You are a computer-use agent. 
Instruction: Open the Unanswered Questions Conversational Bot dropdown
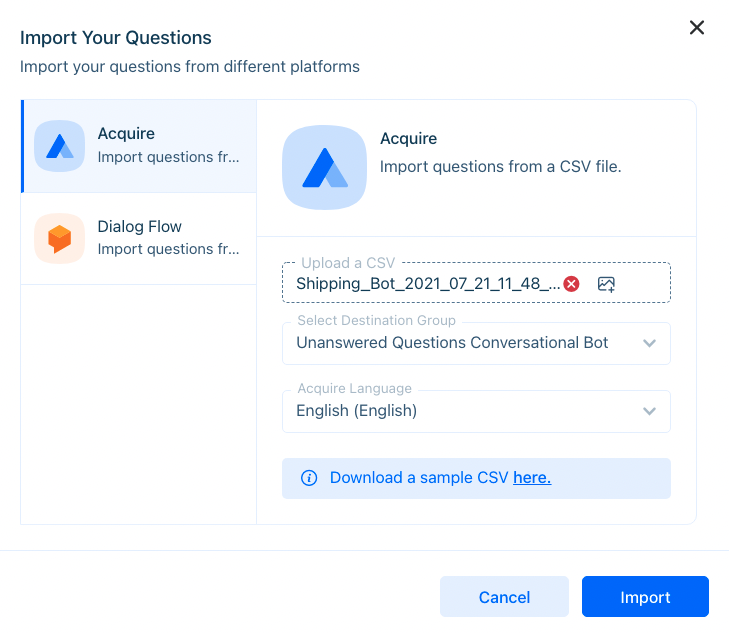pos(476,343)
